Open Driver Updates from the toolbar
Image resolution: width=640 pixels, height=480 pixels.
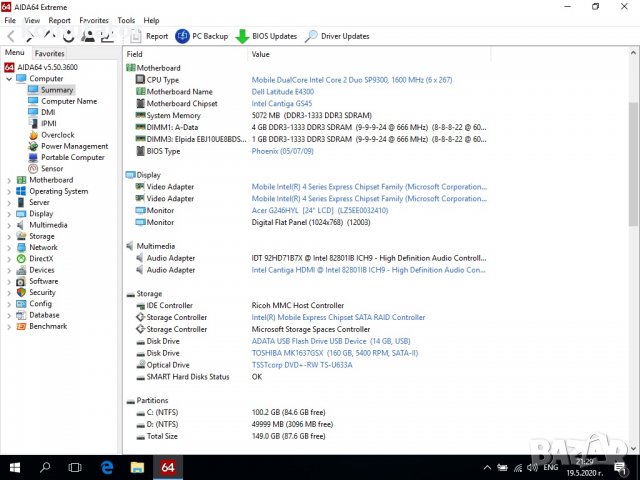click(337, 36)
